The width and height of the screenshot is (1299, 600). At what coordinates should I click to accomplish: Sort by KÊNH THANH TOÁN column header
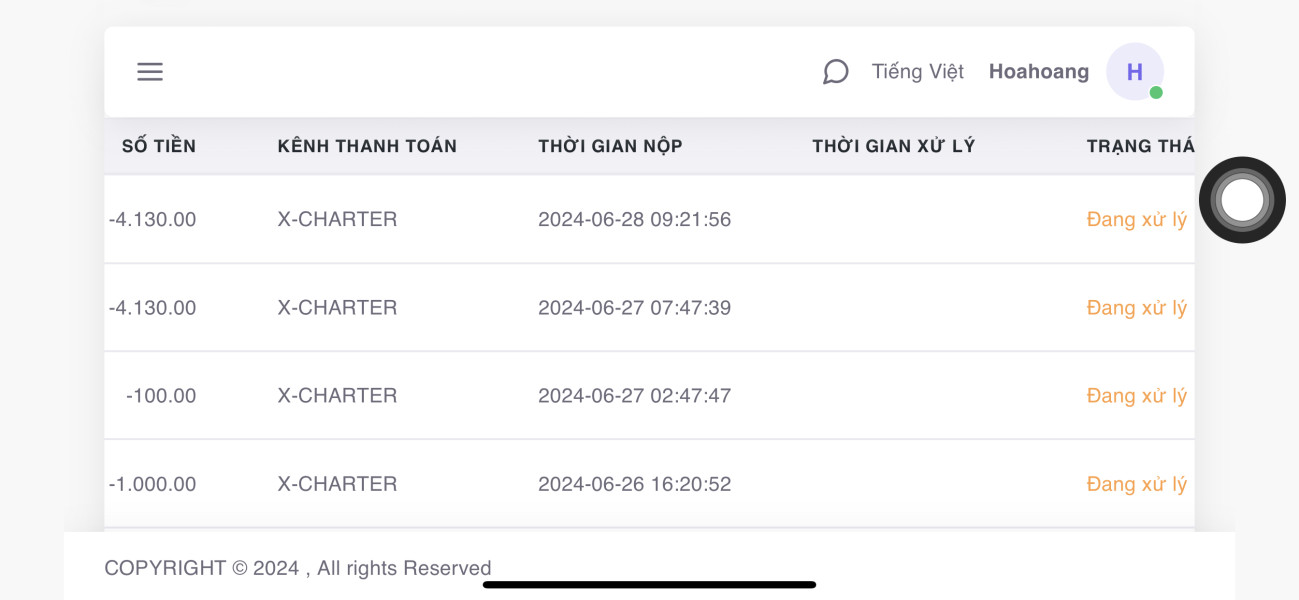367,146
